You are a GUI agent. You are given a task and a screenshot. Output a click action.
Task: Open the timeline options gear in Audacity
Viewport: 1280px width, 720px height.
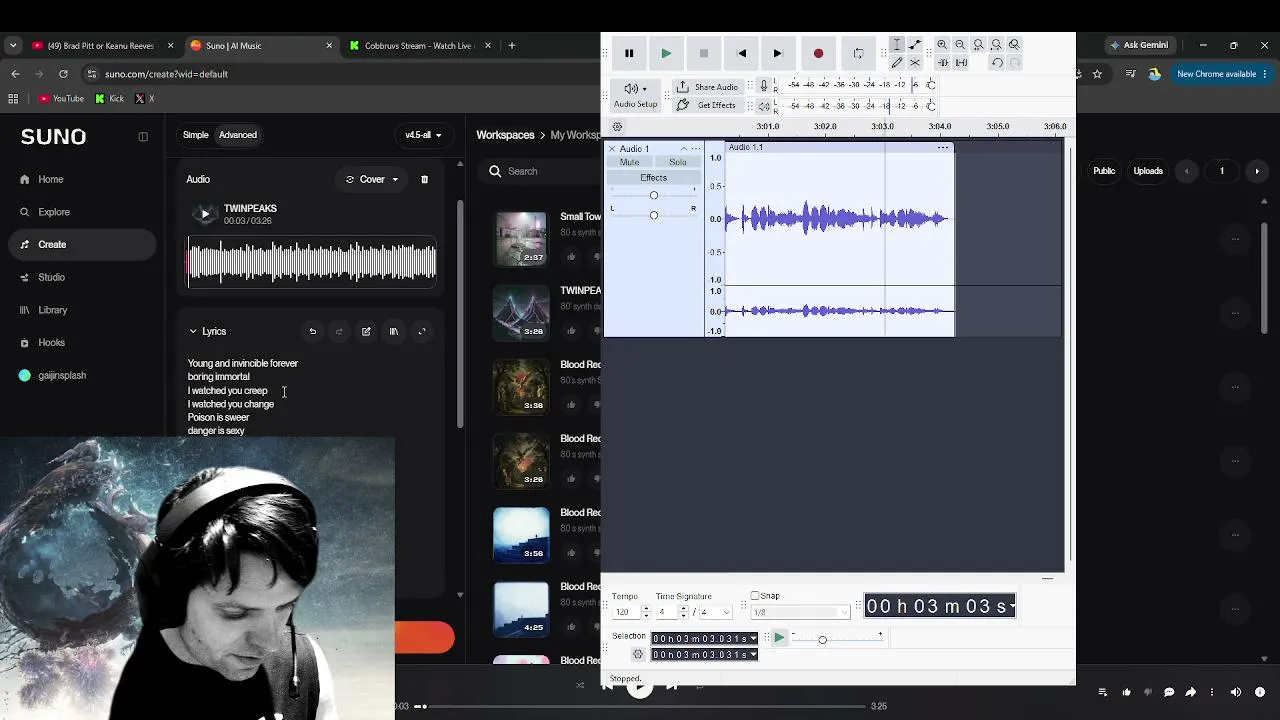[617, 127]
